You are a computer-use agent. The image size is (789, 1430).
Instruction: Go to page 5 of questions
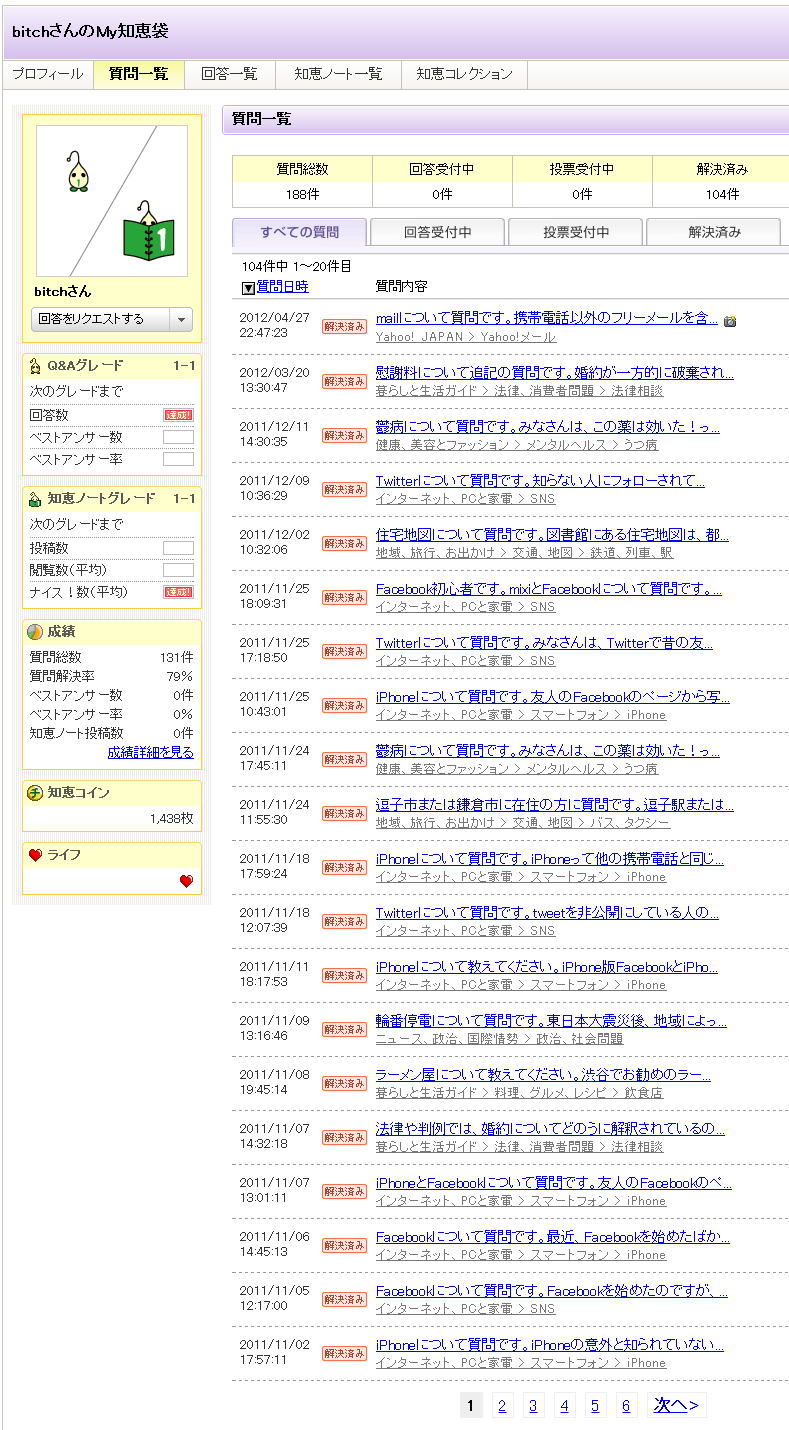coord(595,1406)
